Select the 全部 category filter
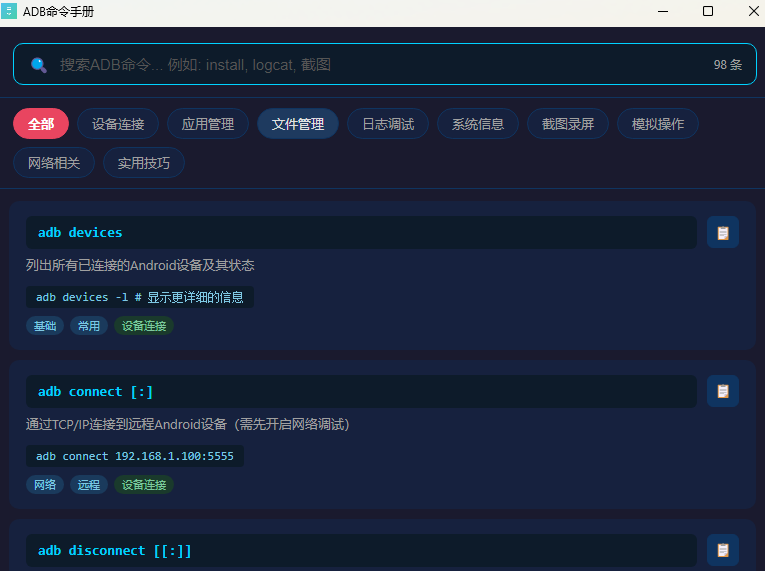This screenshot has height=571, width=765. (41, 124)
